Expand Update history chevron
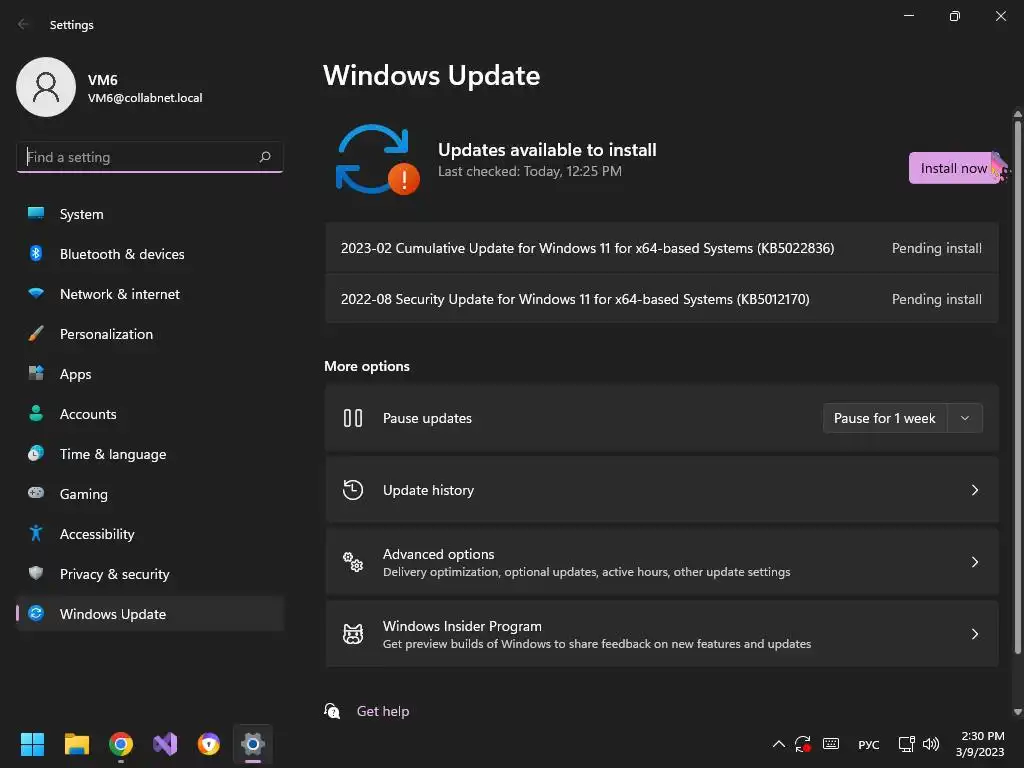 (974, 490)
